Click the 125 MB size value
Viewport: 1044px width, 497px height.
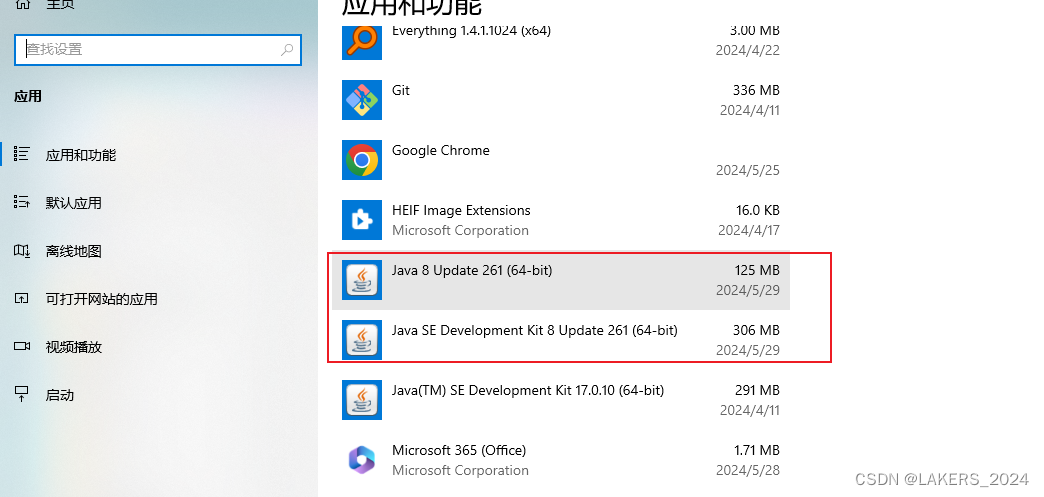757,270
